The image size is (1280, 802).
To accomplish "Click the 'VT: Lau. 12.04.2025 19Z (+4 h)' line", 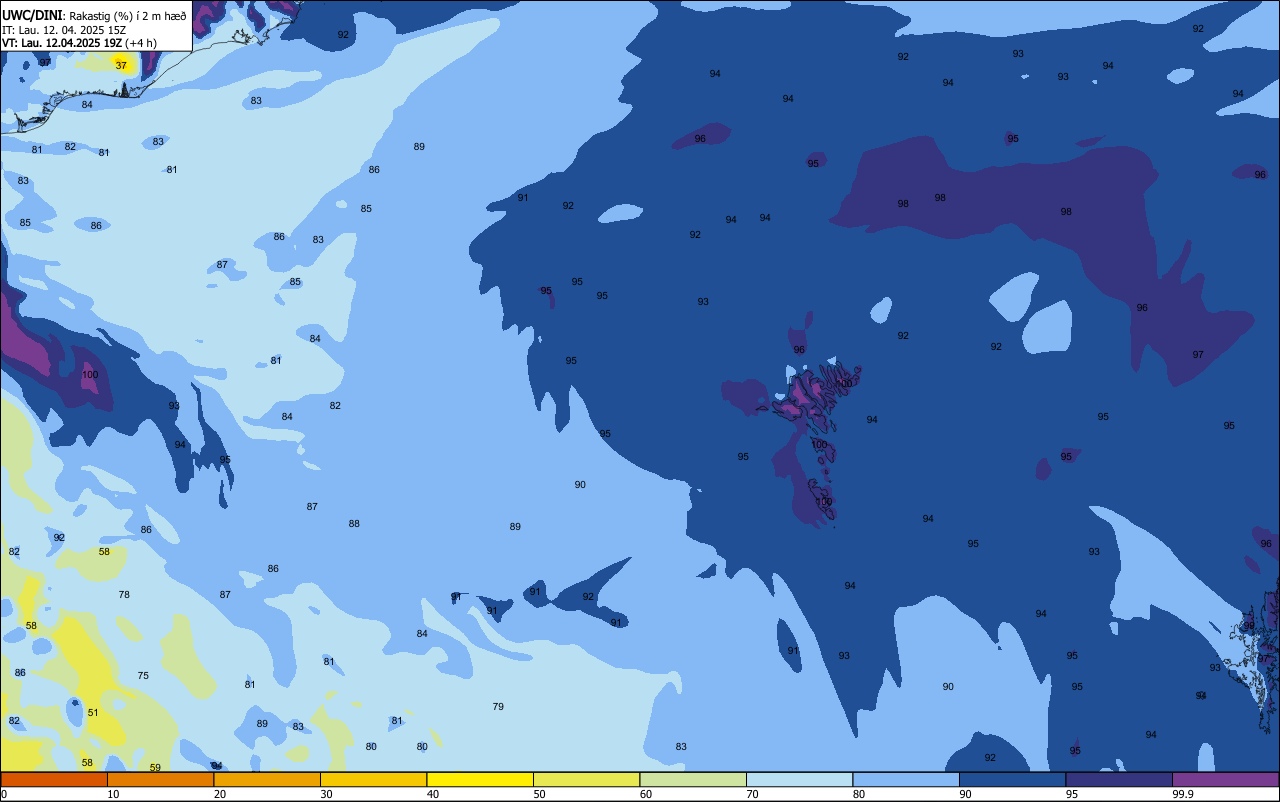I will (79, 43).
